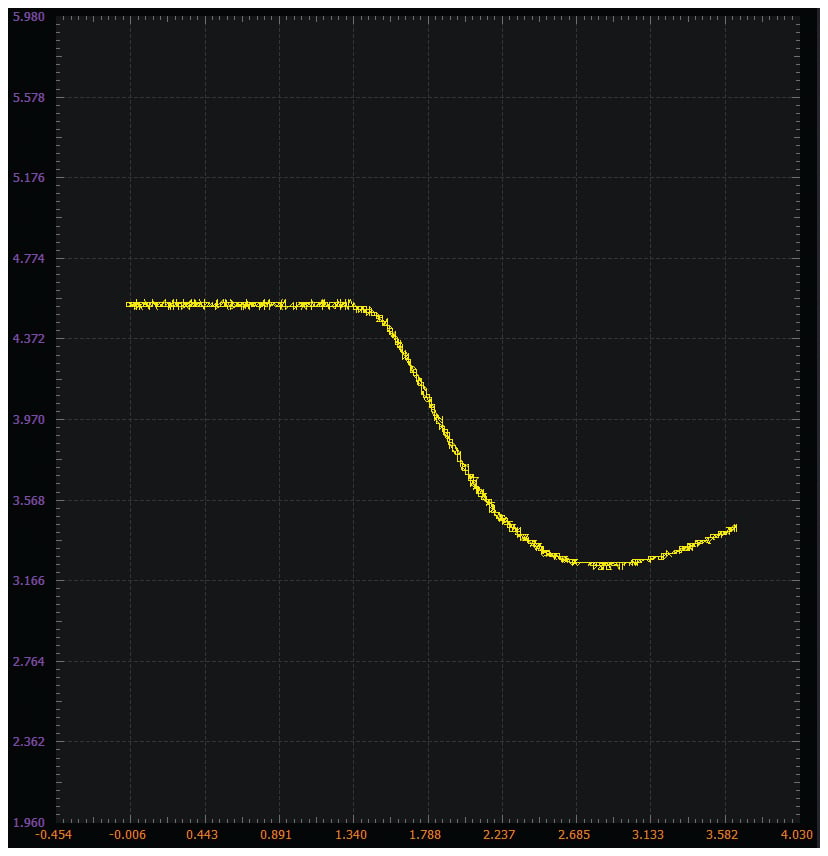The width and height of the screenshot is (828, 856).
Task: Click the X-axis label -0.454
Action: (53, 835)
